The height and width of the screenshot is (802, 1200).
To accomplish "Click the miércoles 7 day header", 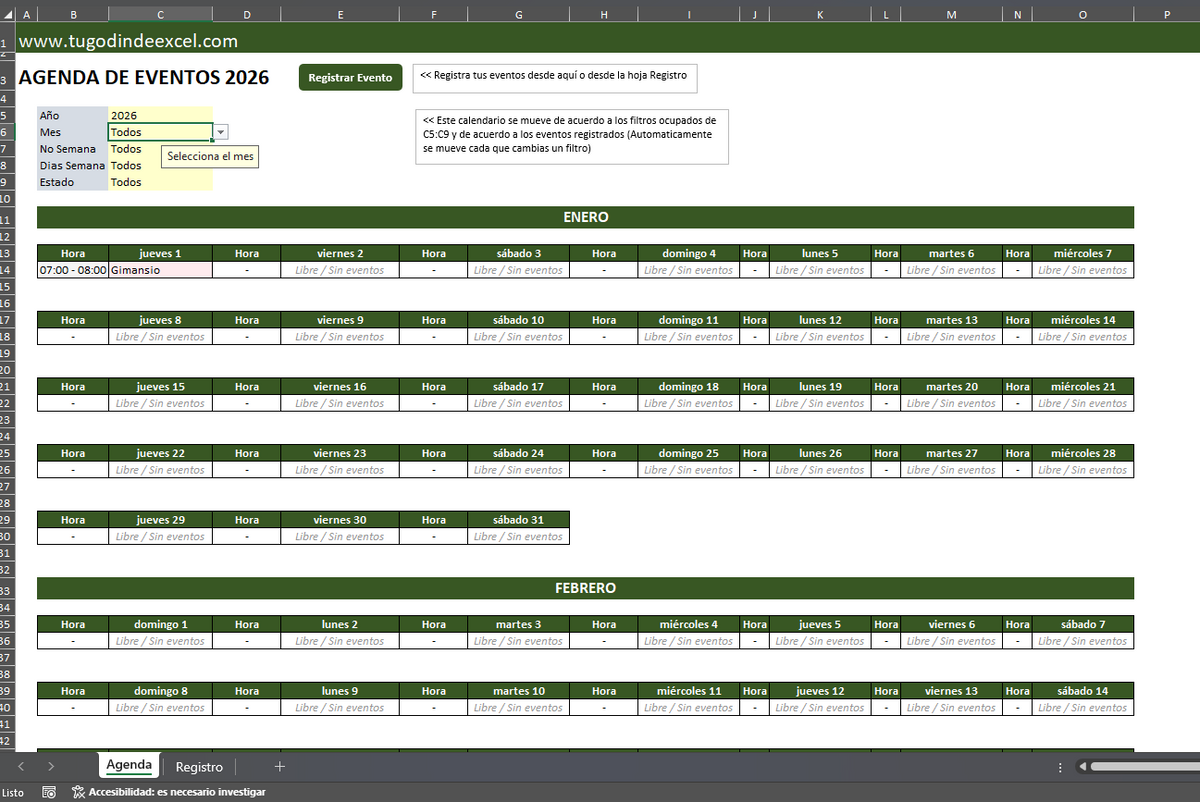I will (1082, 254).
